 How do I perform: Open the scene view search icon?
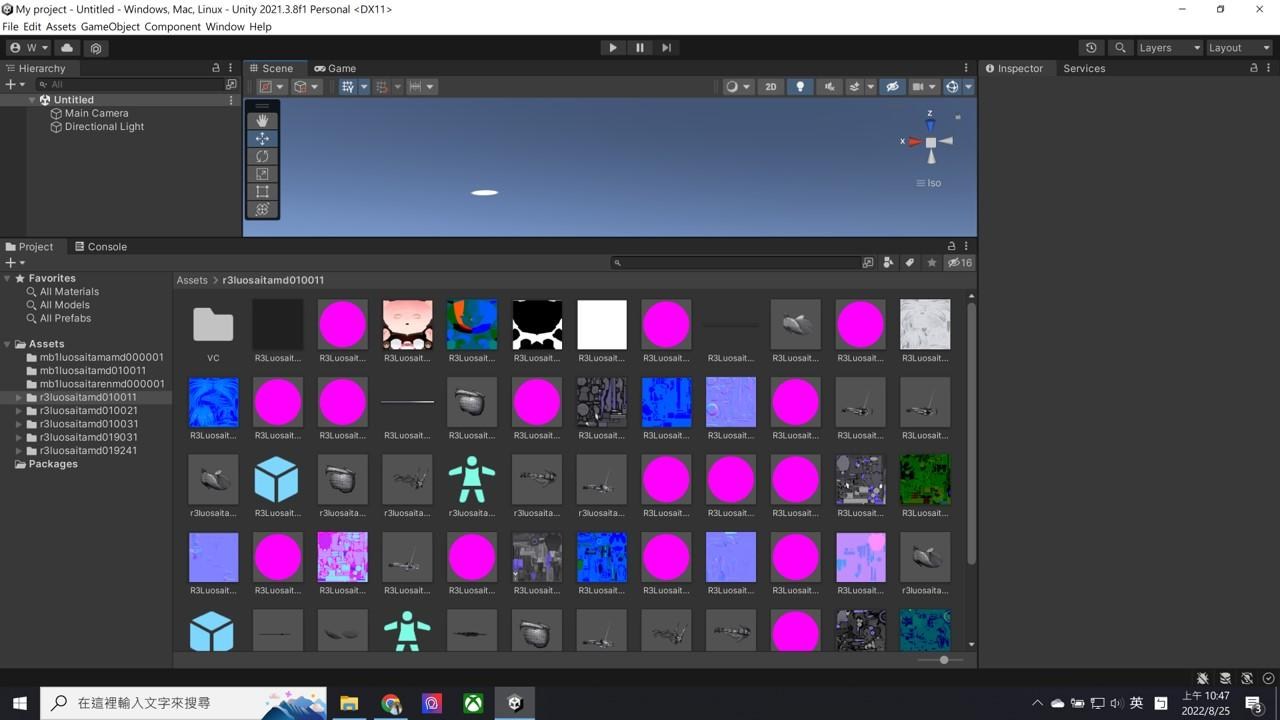(x=1120, y=47)
